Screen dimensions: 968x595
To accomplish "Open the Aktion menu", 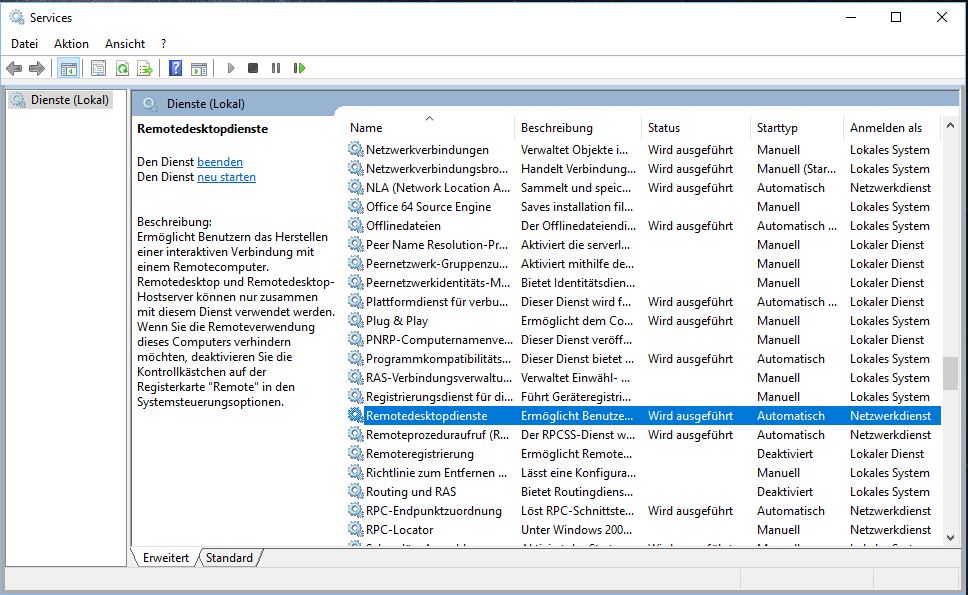I will coord(71,44).
